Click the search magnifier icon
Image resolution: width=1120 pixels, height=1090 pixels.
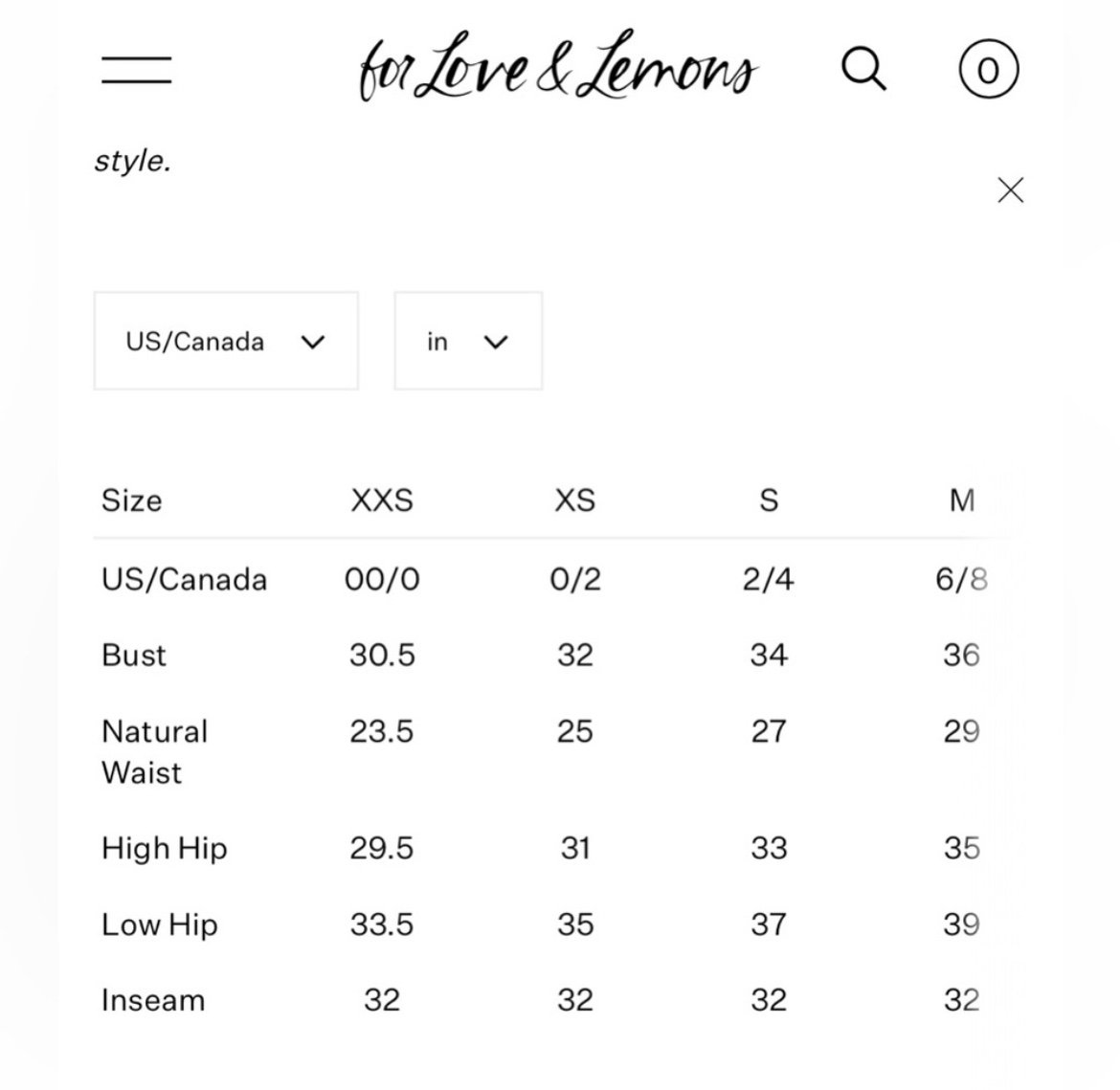864,69
